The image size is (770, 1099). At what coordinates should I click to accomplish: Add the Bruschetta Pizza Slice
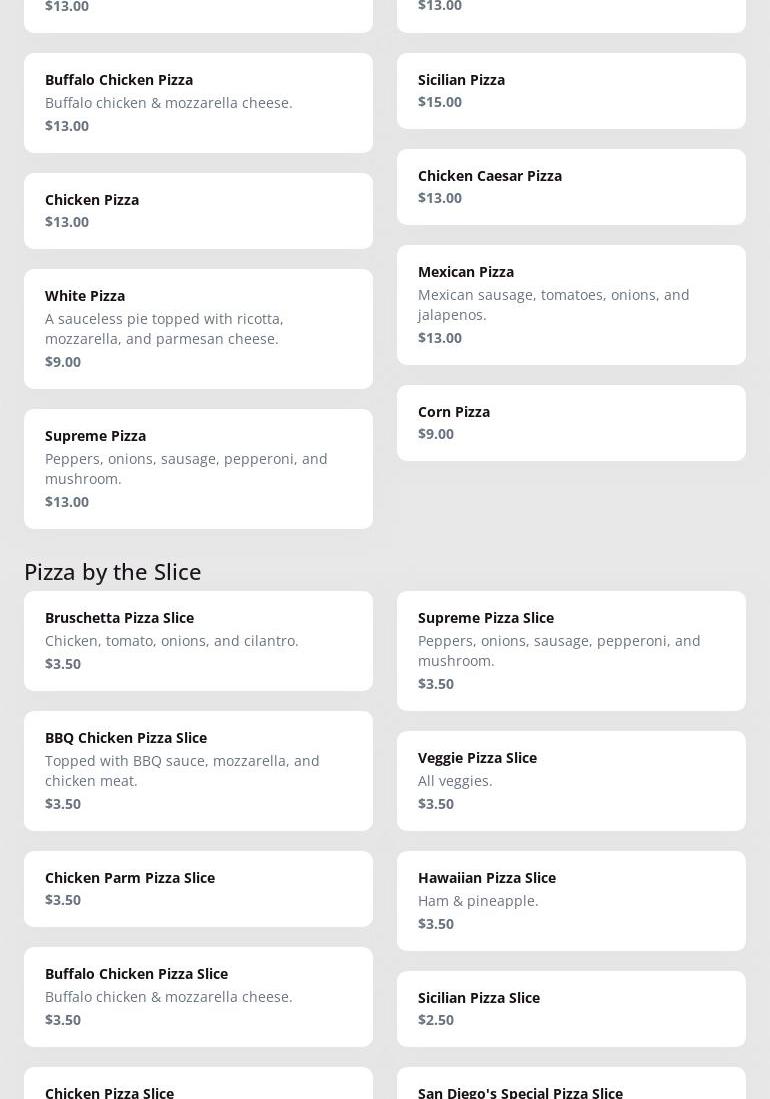click(198, 641)
